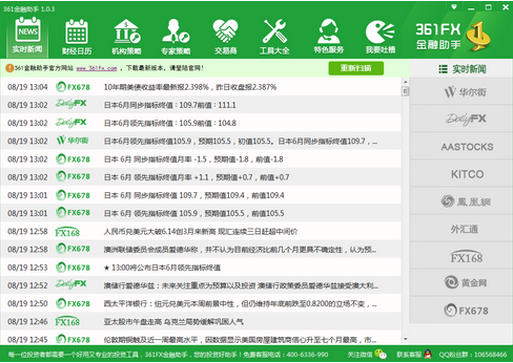The height and width of the screenshot is (363, 513).
Task: Open the 12:58 FX168 人民币 news headline
Action: pos(201,231)
